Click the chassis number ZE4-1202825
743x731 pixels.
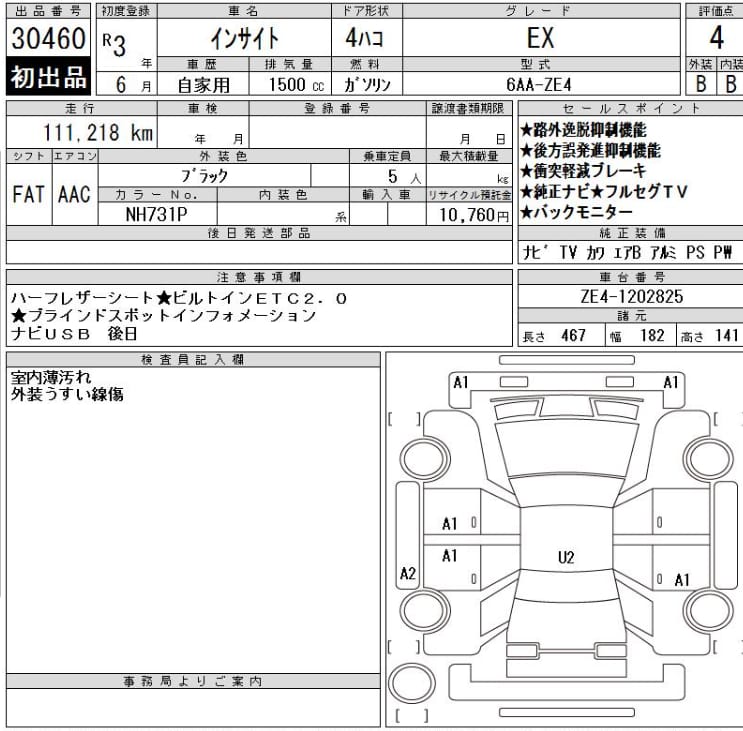pyautogui.click(x=632, y=297)
